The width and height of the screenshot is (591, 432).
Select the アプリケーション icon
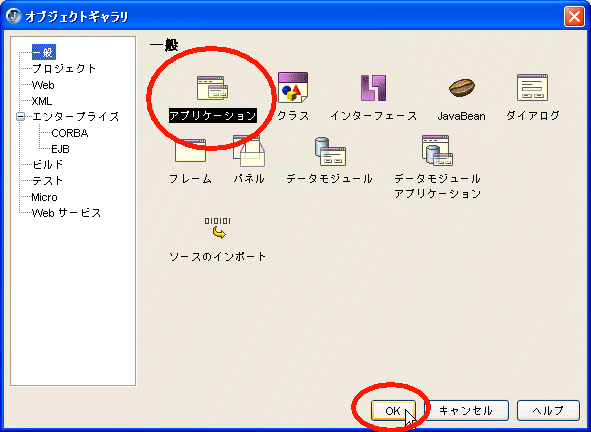pos(213,88)
